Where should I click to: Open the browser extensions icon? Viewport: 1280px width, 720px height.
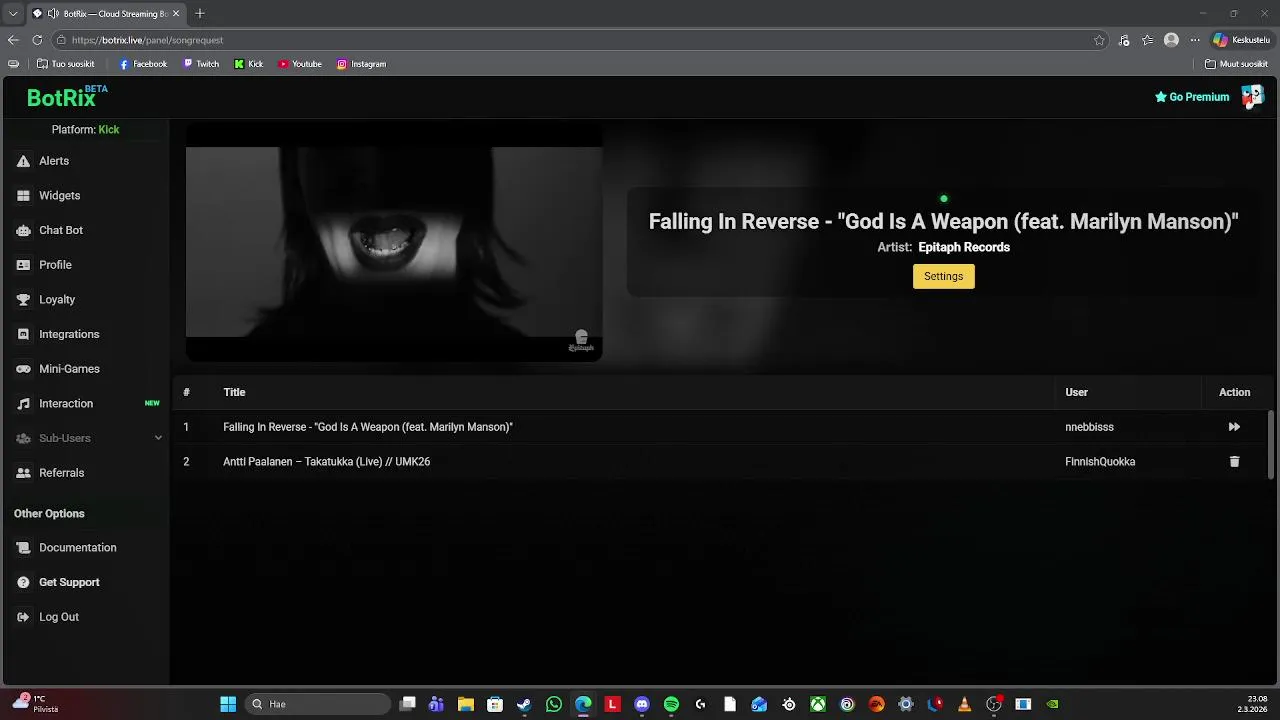point(1124,40)
